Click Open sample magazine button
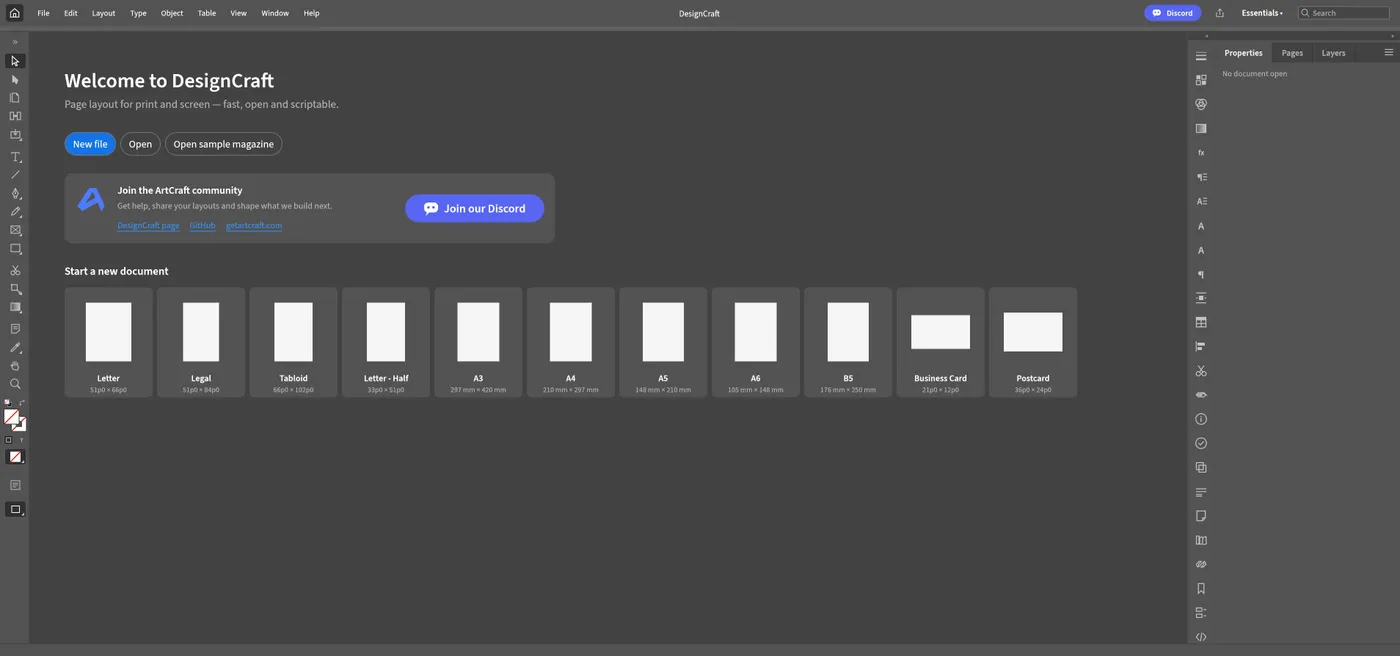The width and height of the screenshot is (1400, 656). 223,144
